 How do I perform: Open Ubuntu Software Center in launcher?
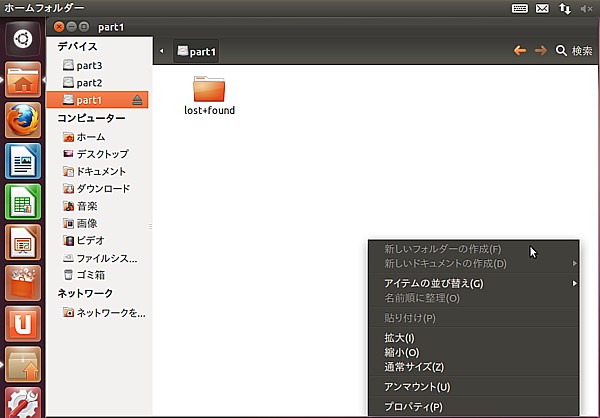(x=21, y=284)
